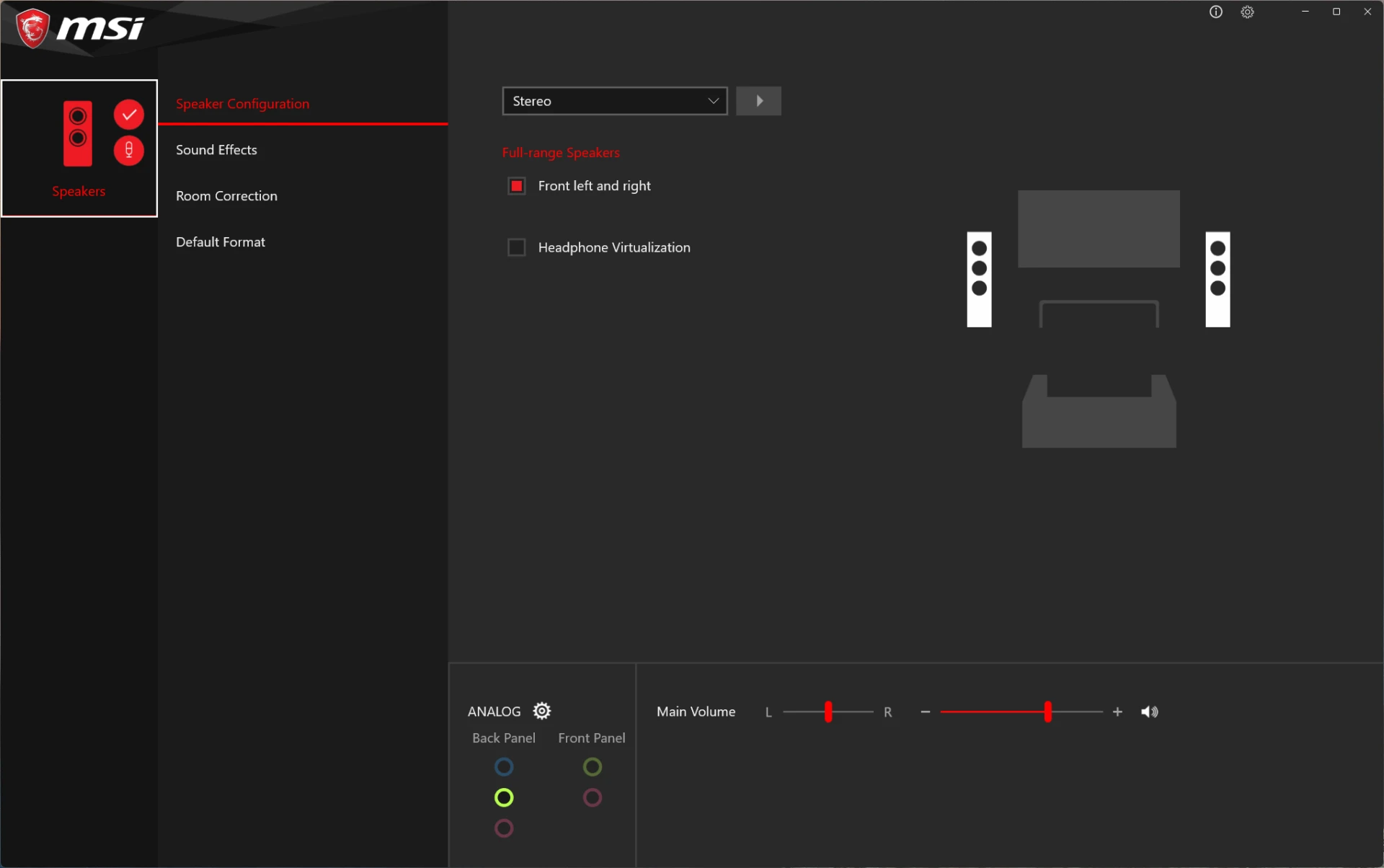Open settings gear in title bar
The height and width of the screenshot is (868, 1384).
tap(1247, 12)
